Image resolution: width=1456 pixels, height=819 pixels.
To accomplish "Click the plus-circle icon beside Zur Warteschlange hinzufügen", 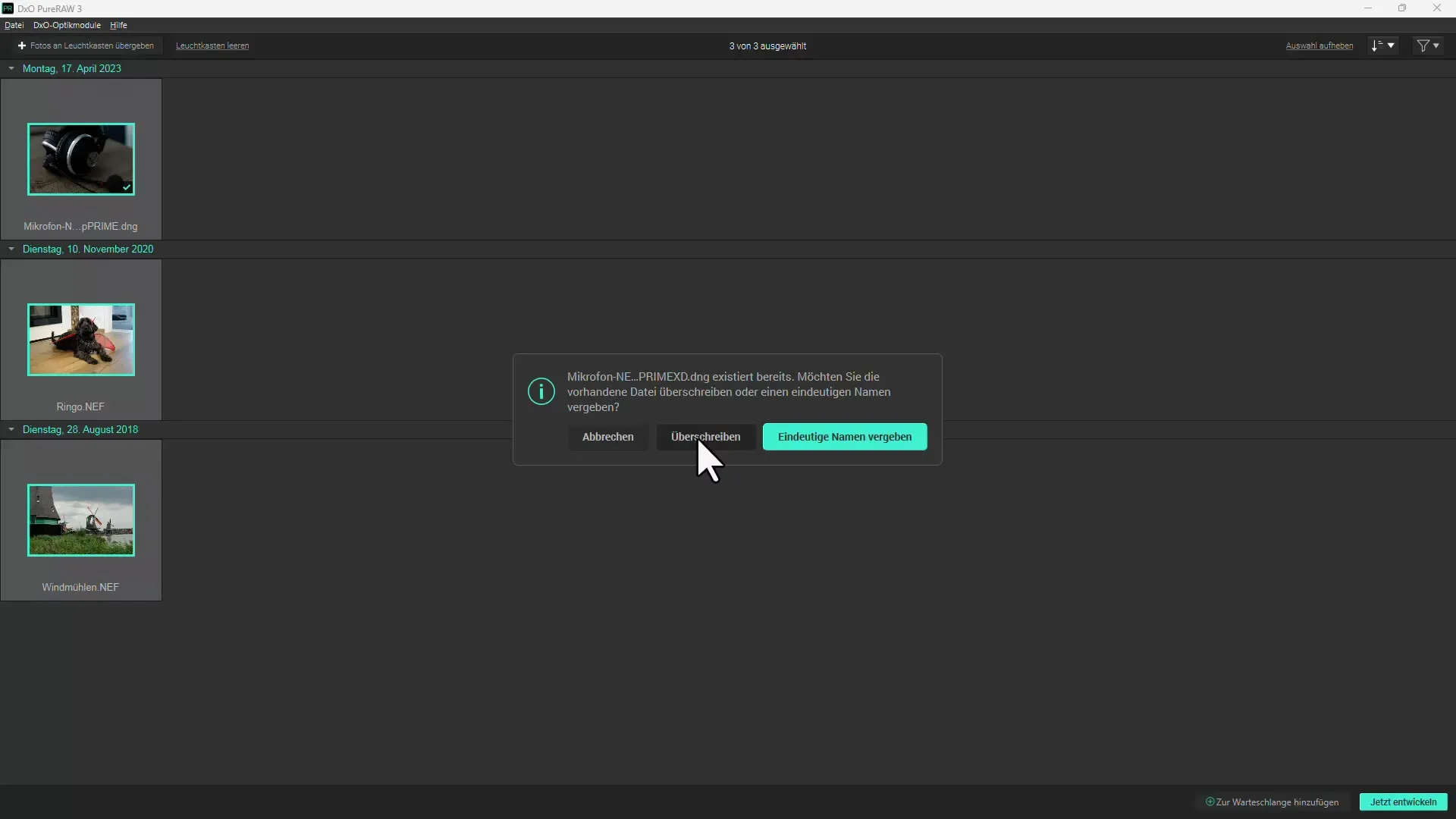I will coord(1210,802).
